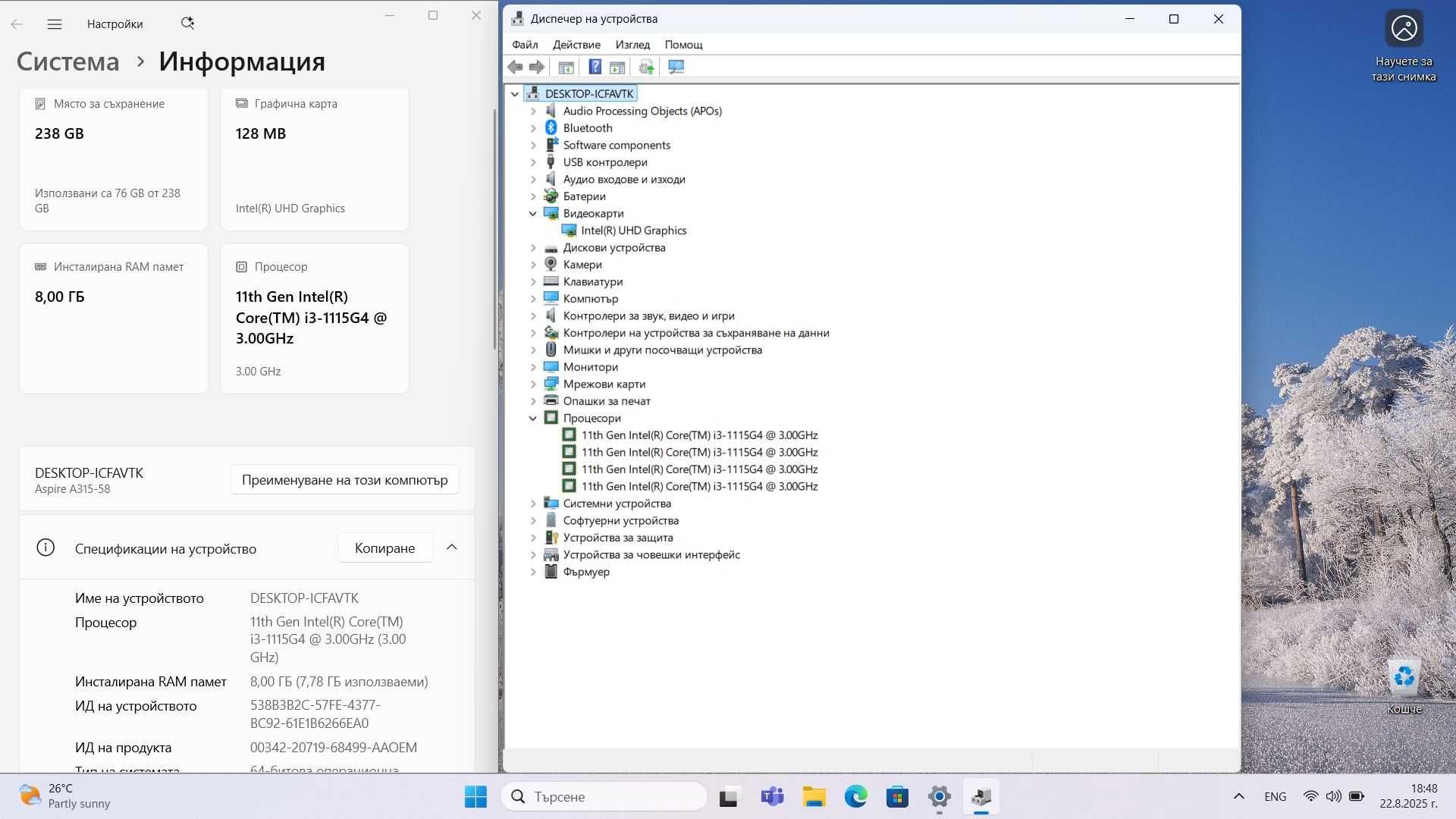
Task: Open the Изглед menu
Action: point(632,45)
